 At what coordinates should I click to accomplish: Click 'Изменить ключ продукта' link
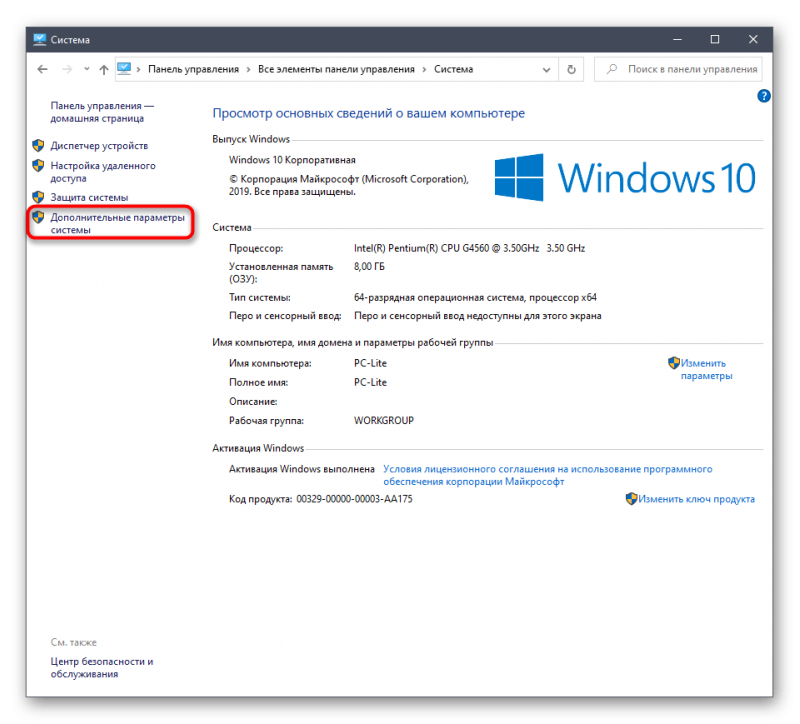[x=696, y=499]
